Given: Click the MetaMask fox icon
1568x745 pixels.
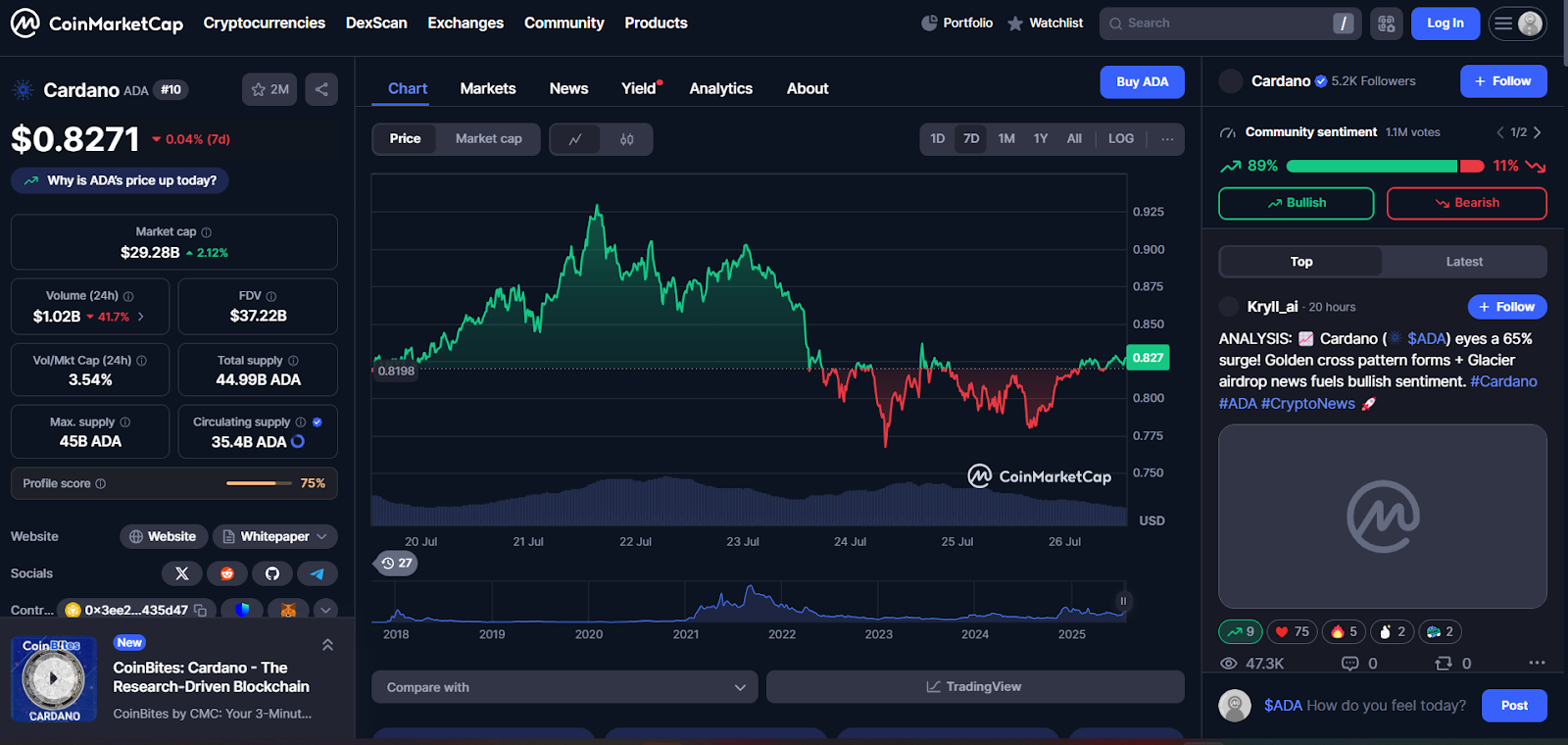Looking at the screenshot, I should [288, 610].
